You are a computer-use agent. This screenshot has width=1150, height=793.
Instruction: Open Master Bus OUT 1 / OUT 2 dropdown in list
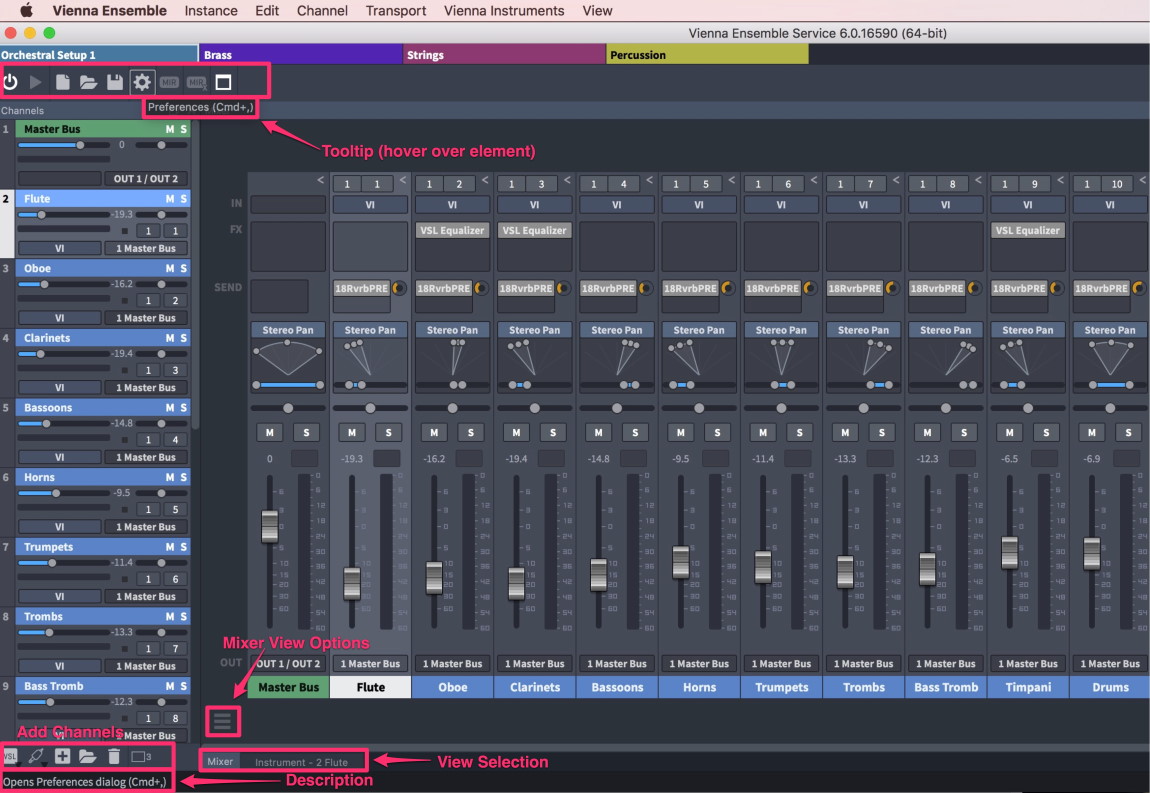pyautogui.click(x=145, y=178)
